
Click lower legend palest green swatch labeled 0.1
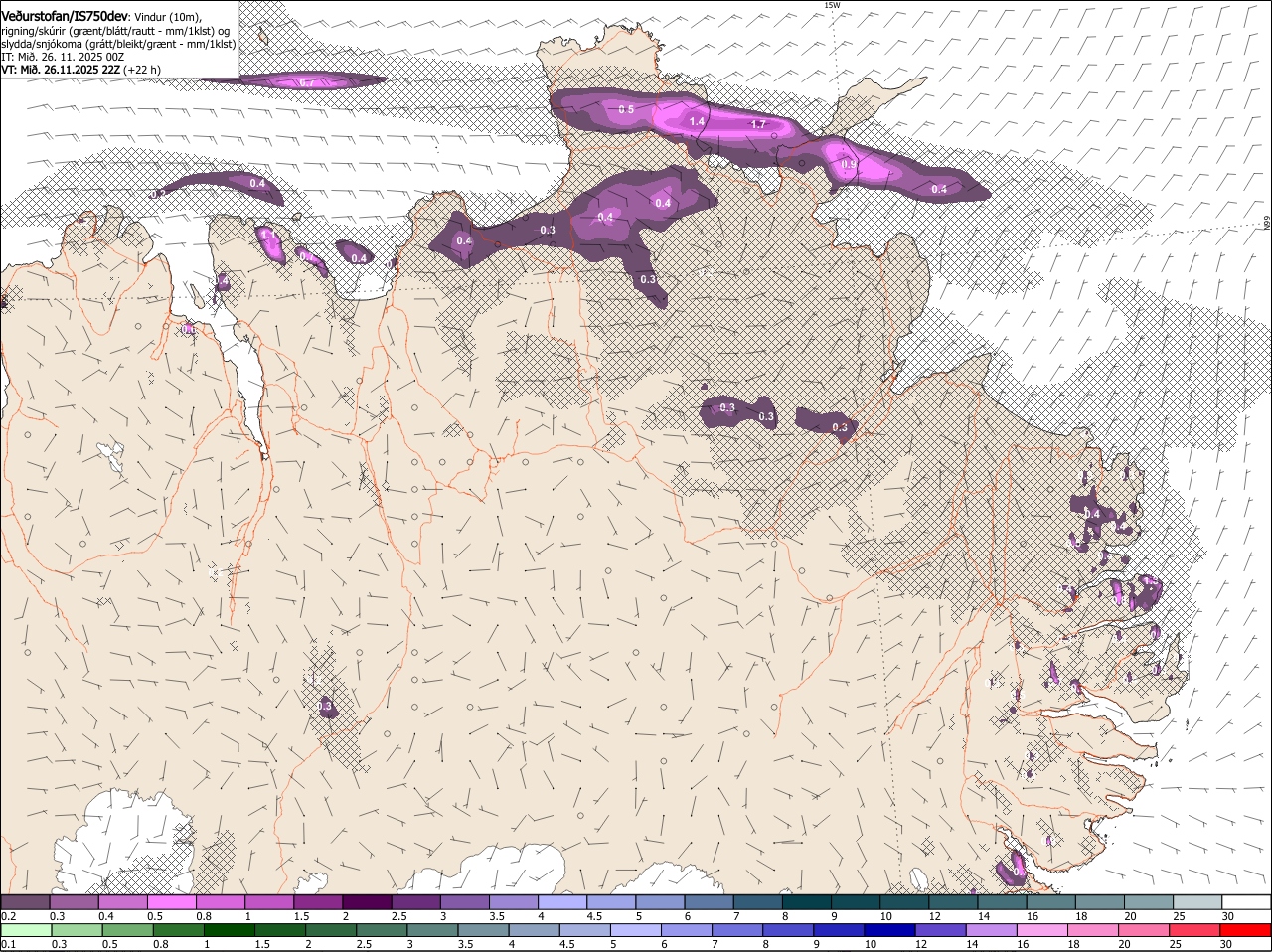click(26, 930)
